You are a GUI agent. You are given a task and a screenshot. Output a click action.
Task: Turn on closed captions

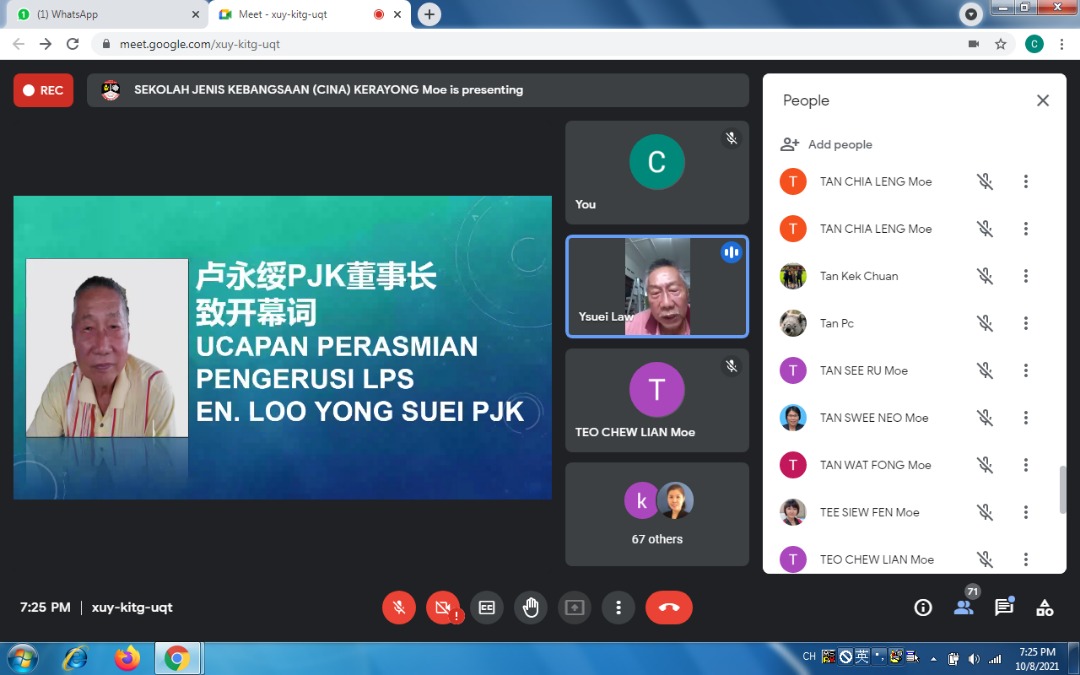click(x=487, y=607)
